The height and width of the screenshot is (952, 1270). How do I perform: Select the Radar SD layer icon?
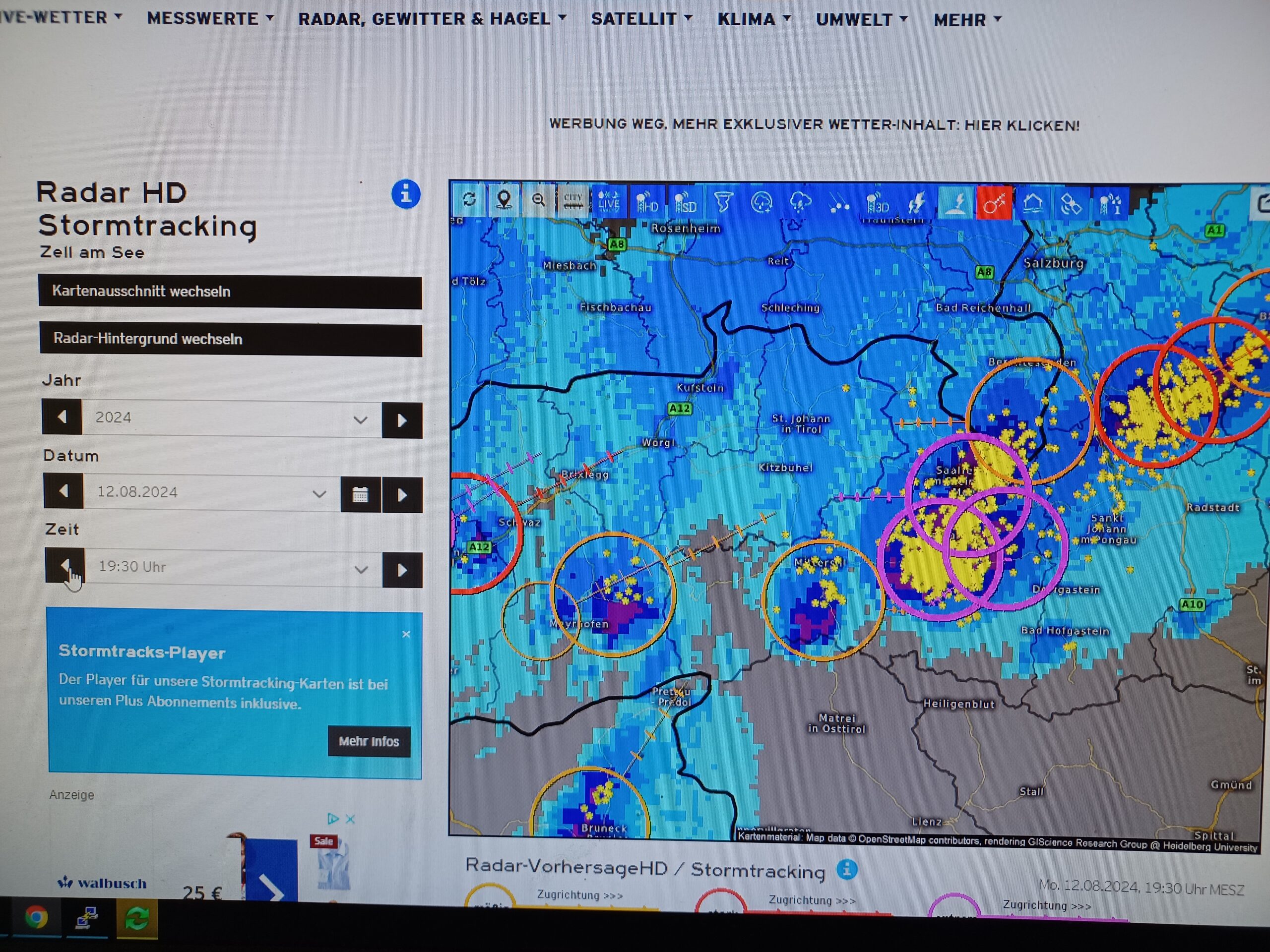685,202
